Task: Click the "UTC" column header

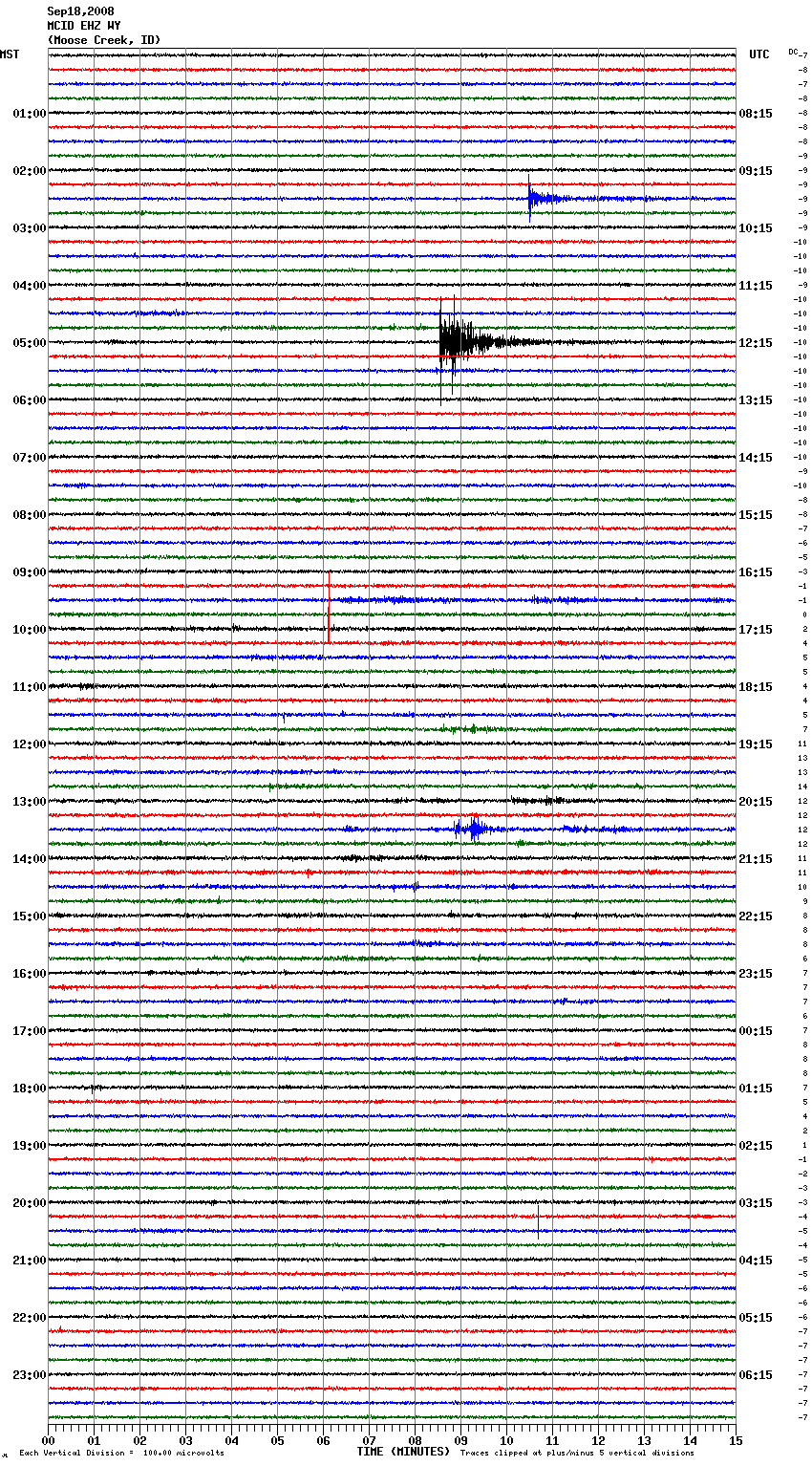Action: tap(759, 54)
